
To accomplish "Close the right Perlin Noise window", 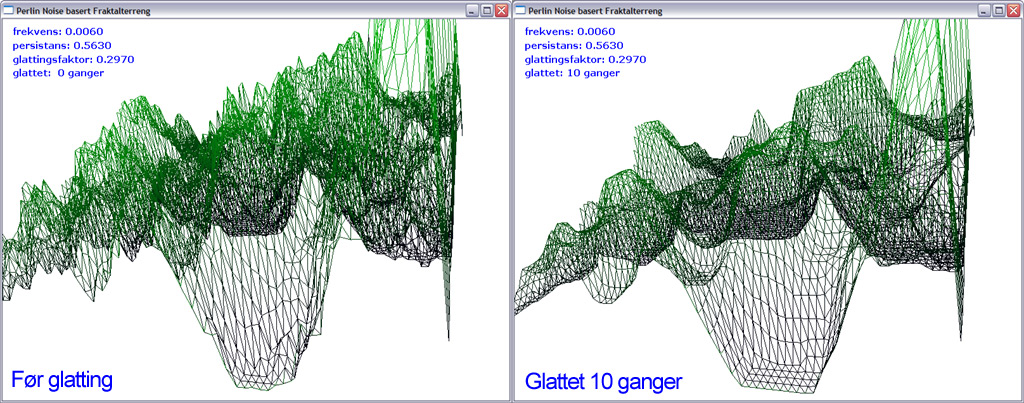I will coord(1014,10).
